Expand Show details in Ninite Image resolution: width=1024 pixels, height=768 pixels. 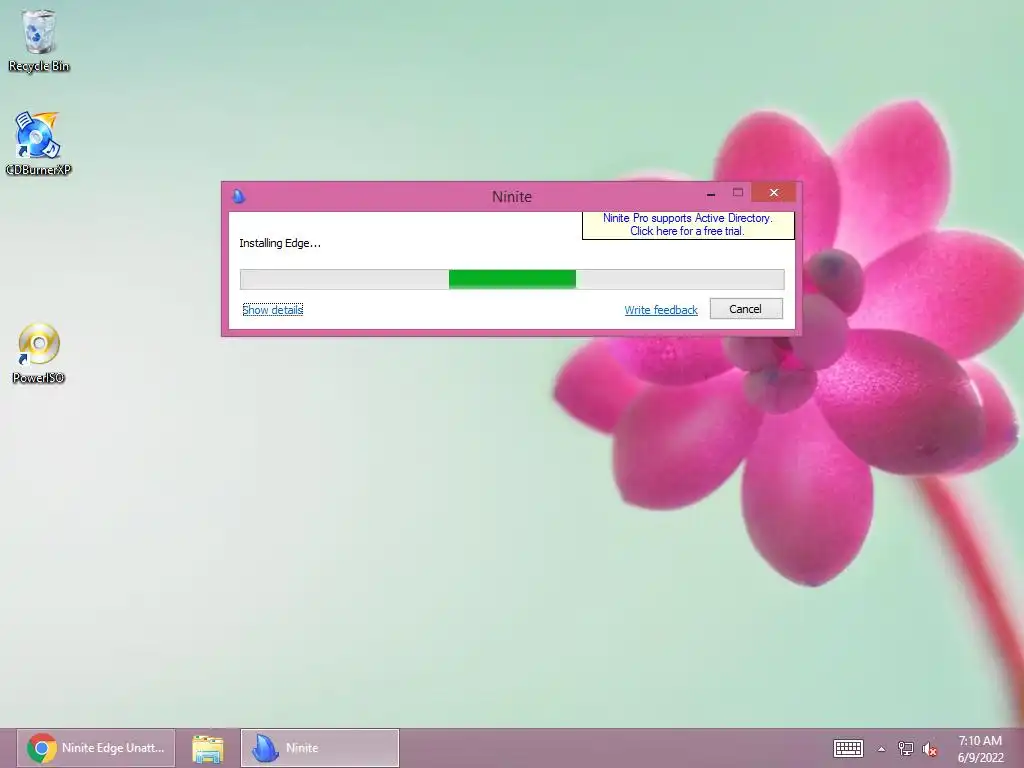[x=272, y=310]
